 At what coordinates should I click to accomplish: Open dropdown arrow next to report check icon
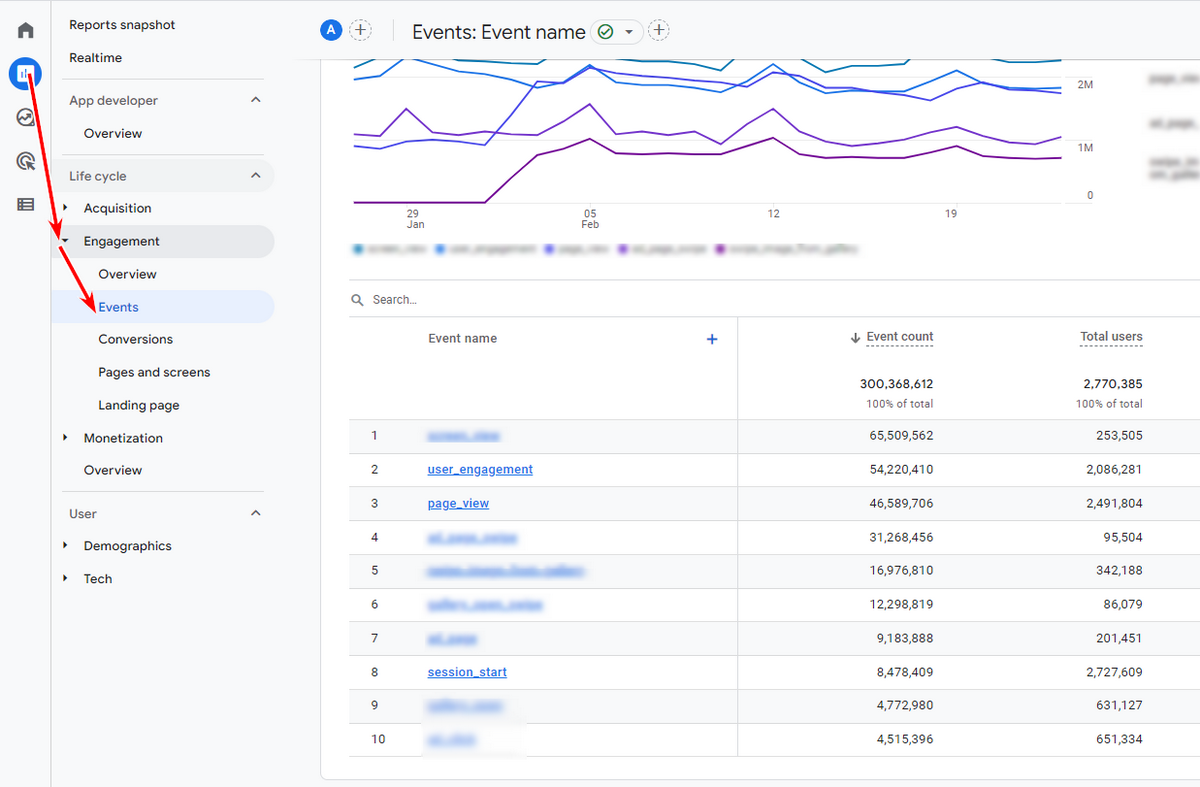point(629,32)
